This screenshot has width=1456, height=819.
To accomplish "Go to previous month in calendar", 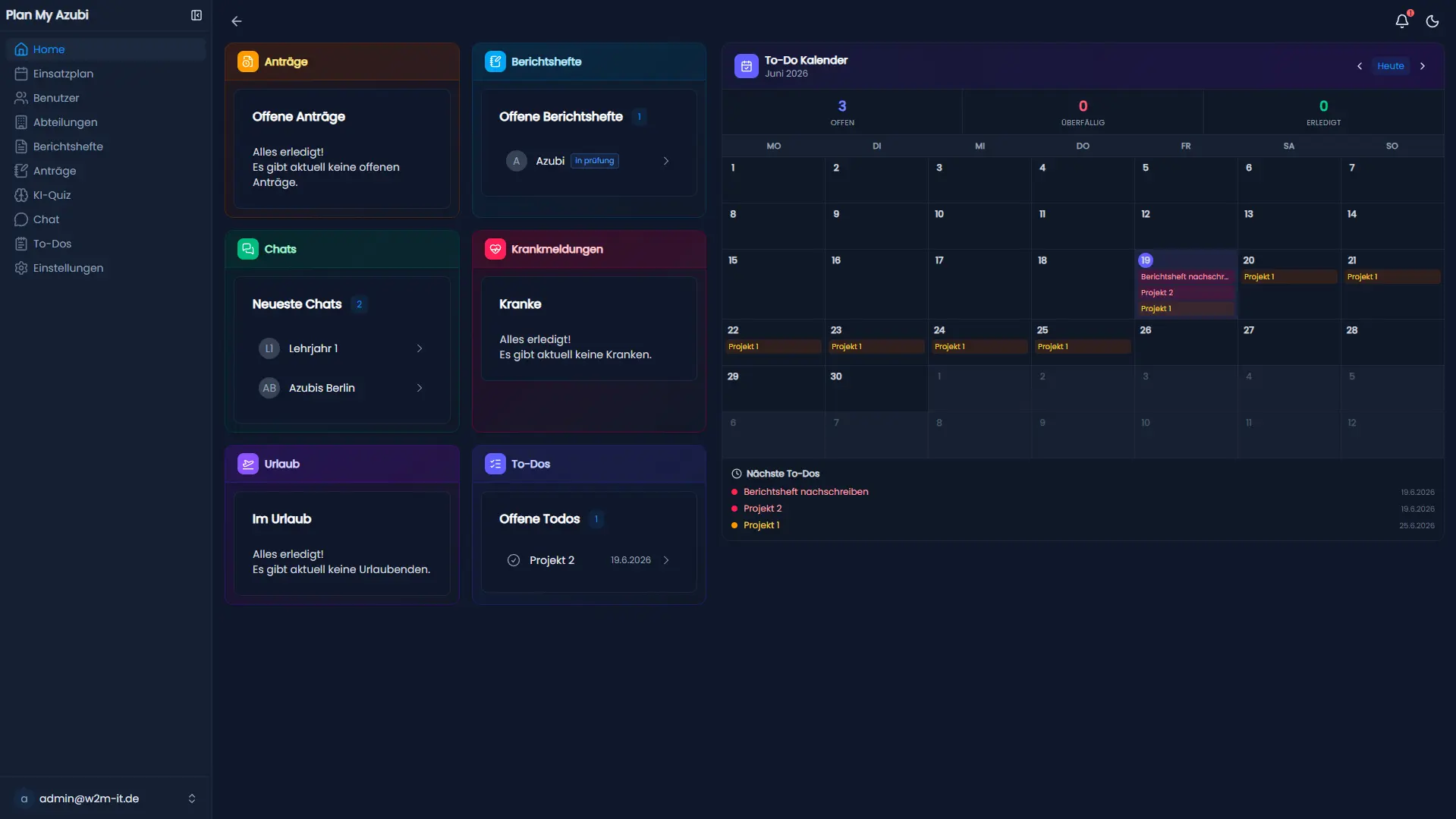I will pos(1360,66).
